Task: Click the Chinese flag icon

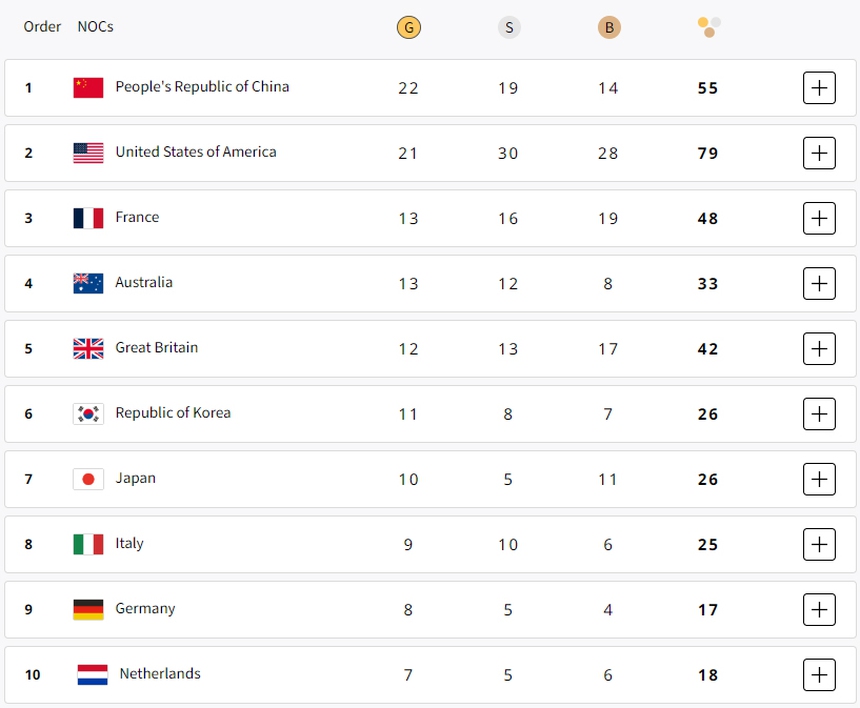Action: click(88, 87)
